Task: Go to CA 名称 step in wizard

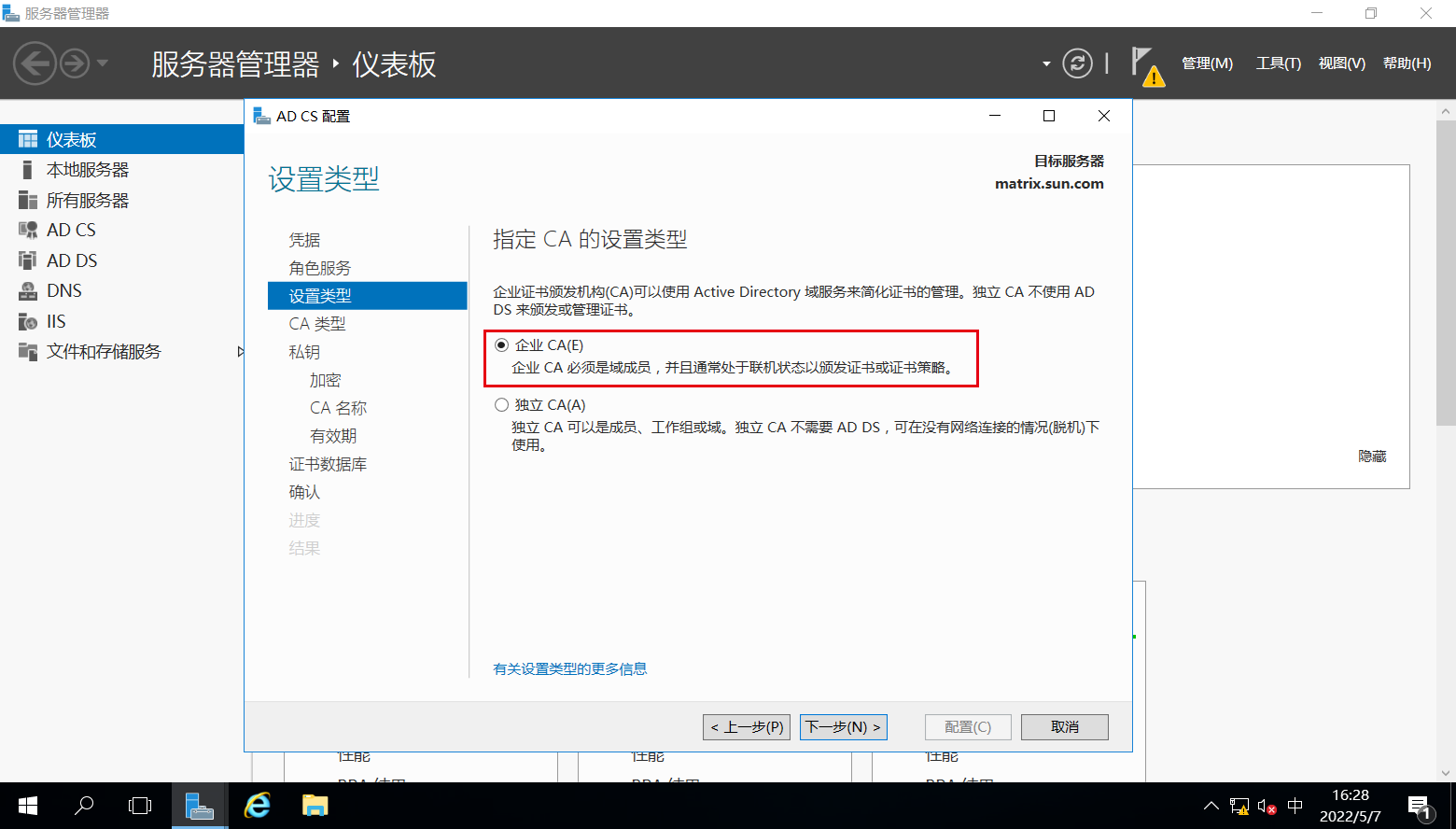Action: pyautogui.click(x=338, y=408)
